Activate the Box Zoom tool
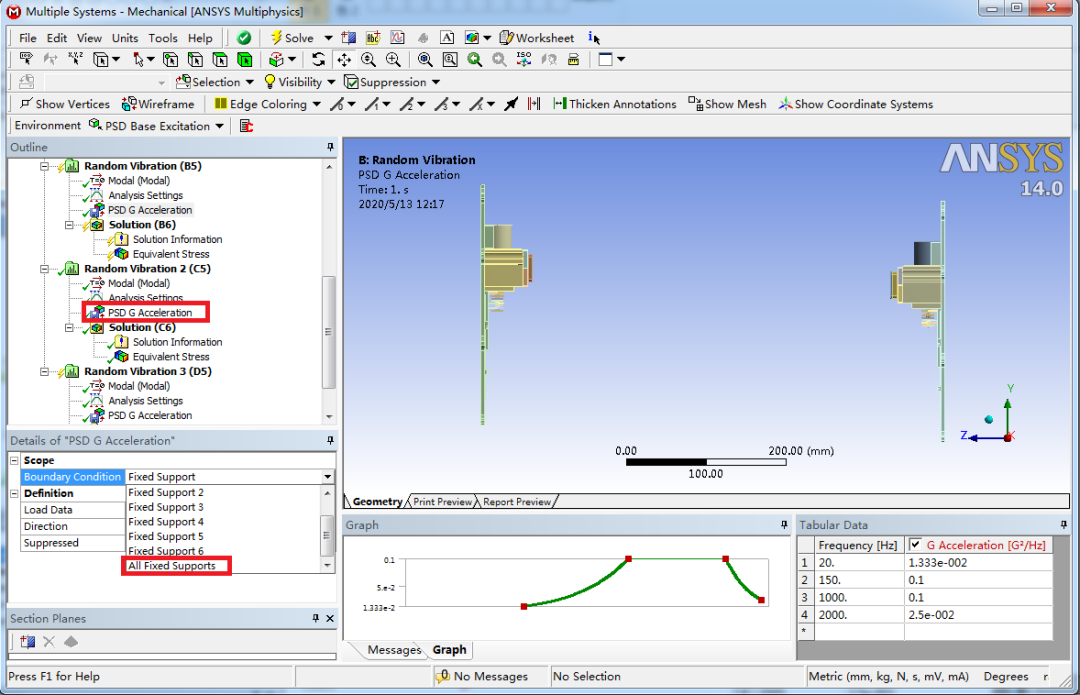The width and height of the screenshot is (1080, 695). (393, 60)
